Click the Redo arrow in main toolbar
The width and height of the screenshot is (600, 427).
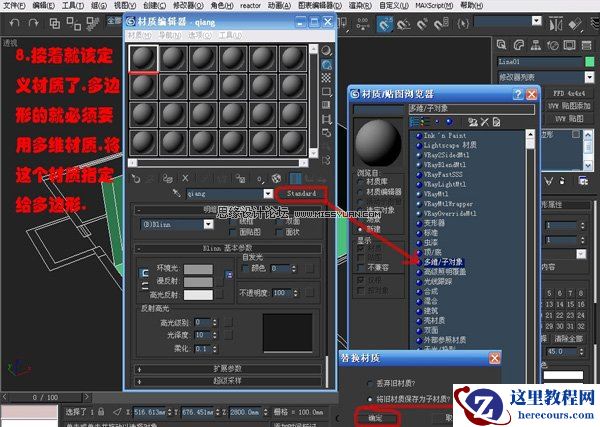tap(34, 23)
